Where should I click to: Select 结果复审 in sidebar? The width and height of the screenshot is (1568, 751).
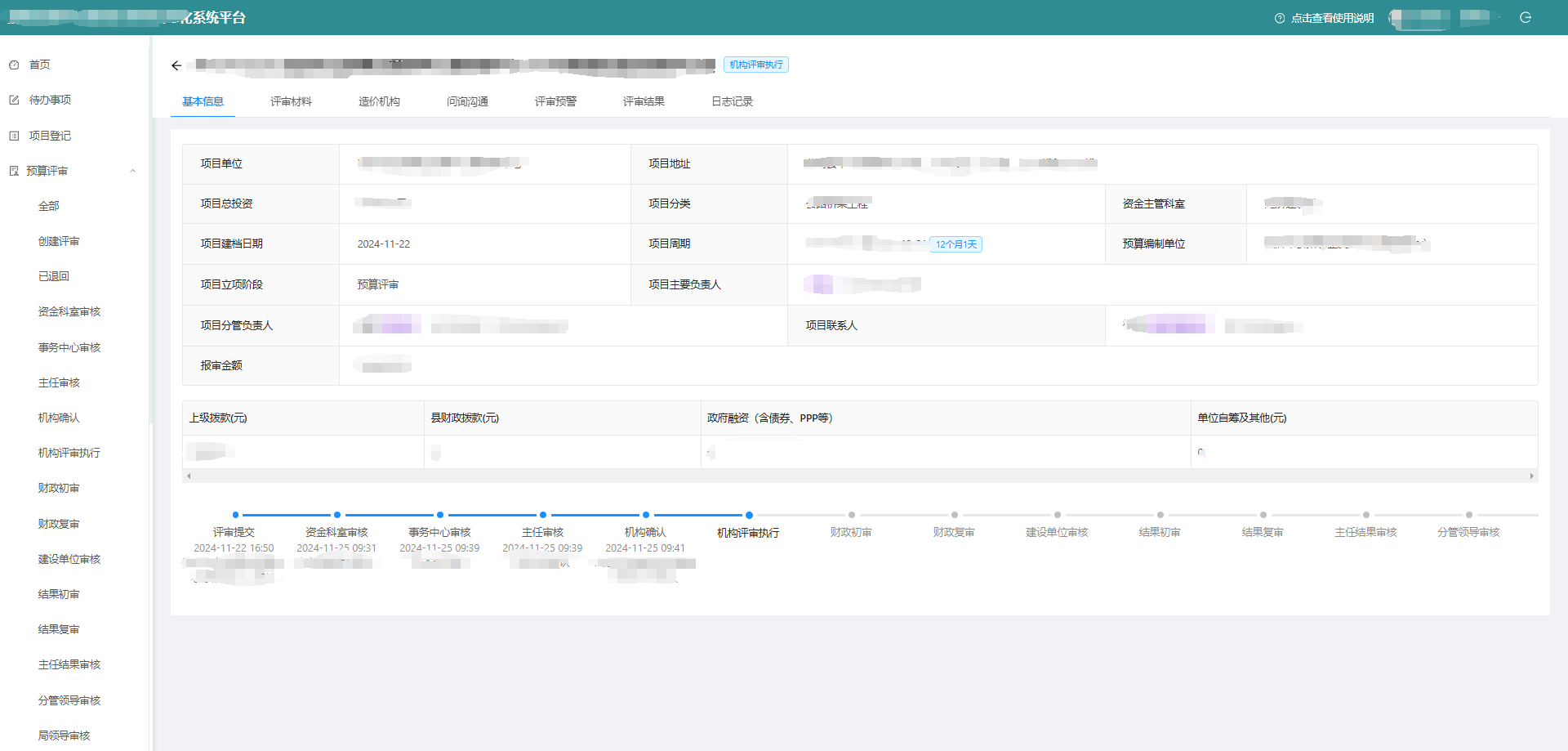tap(59, 629)
